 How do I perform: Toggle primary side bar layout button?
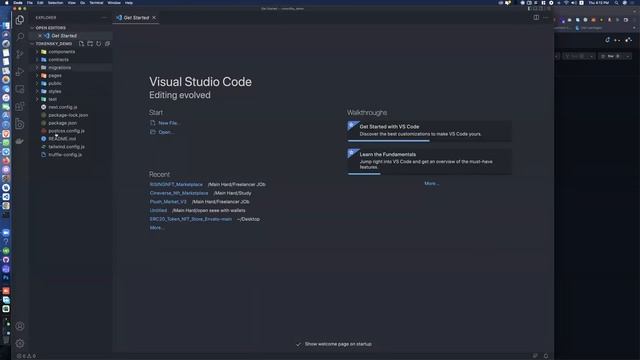coord(530,9)
